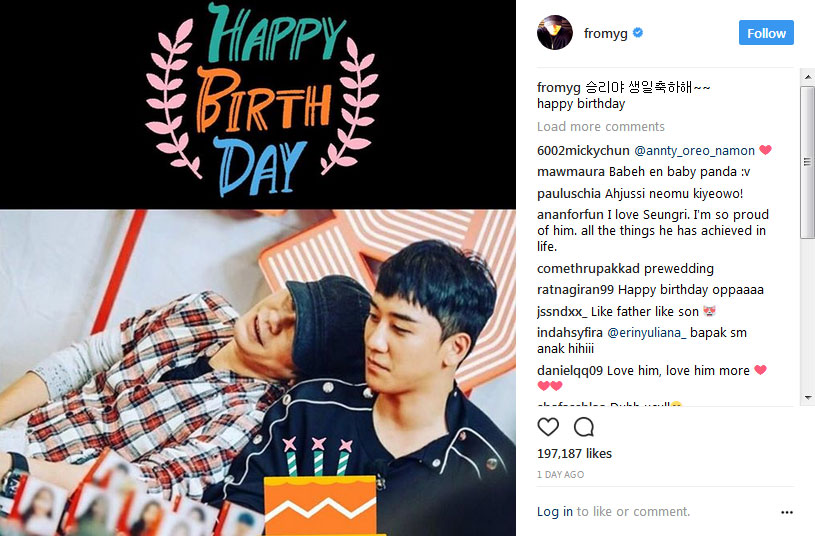Click the 1 DAY AGO timestamp

(560, 475)
